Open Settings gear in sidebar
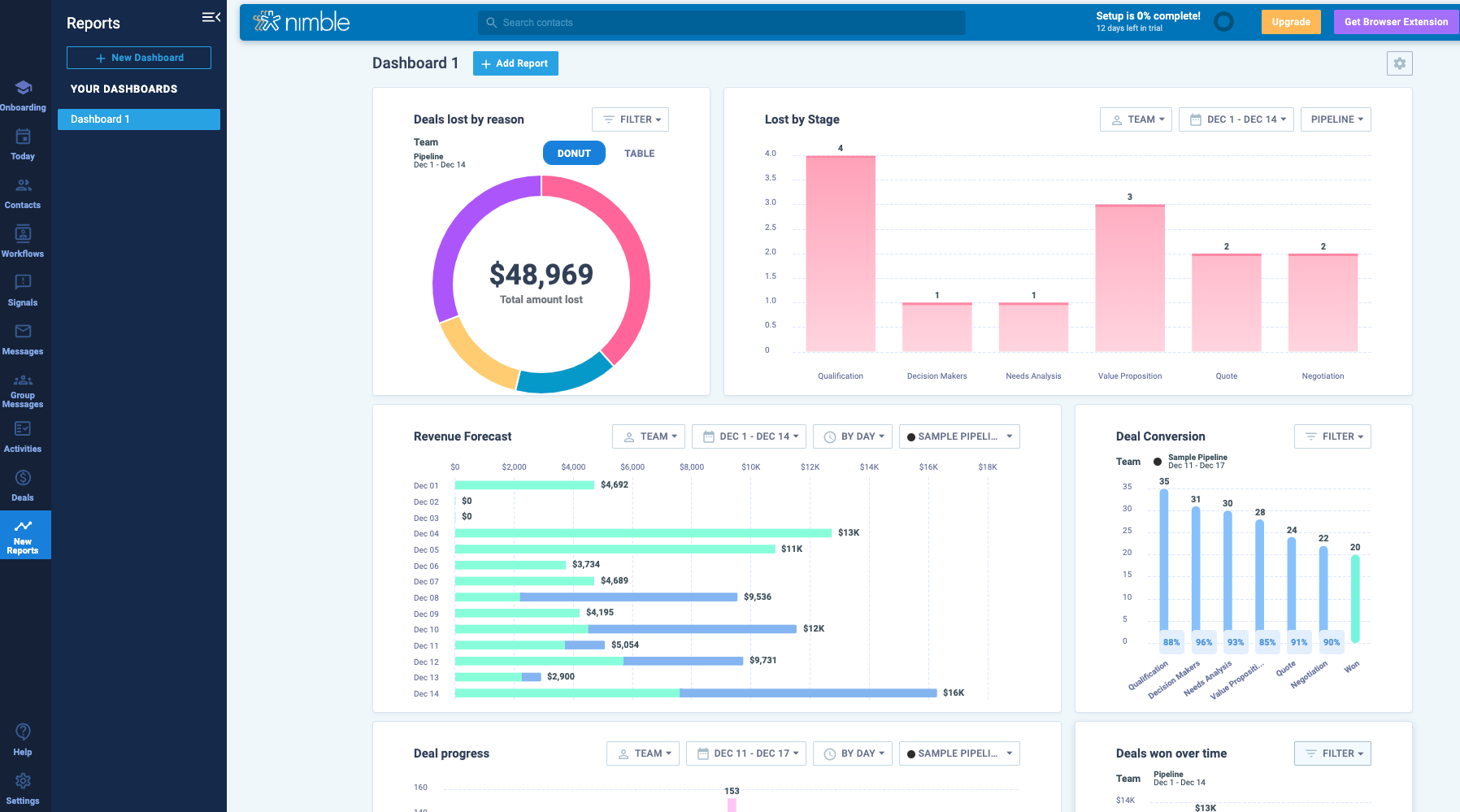The image size is (1460, 812). tap(23, 780)
